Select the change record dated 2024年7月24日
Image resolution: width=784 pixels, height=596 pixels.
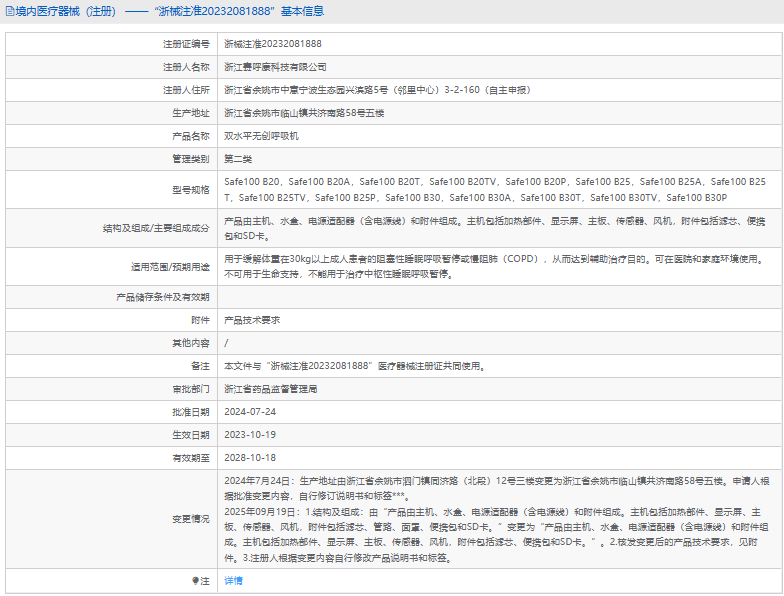(496, 488)
